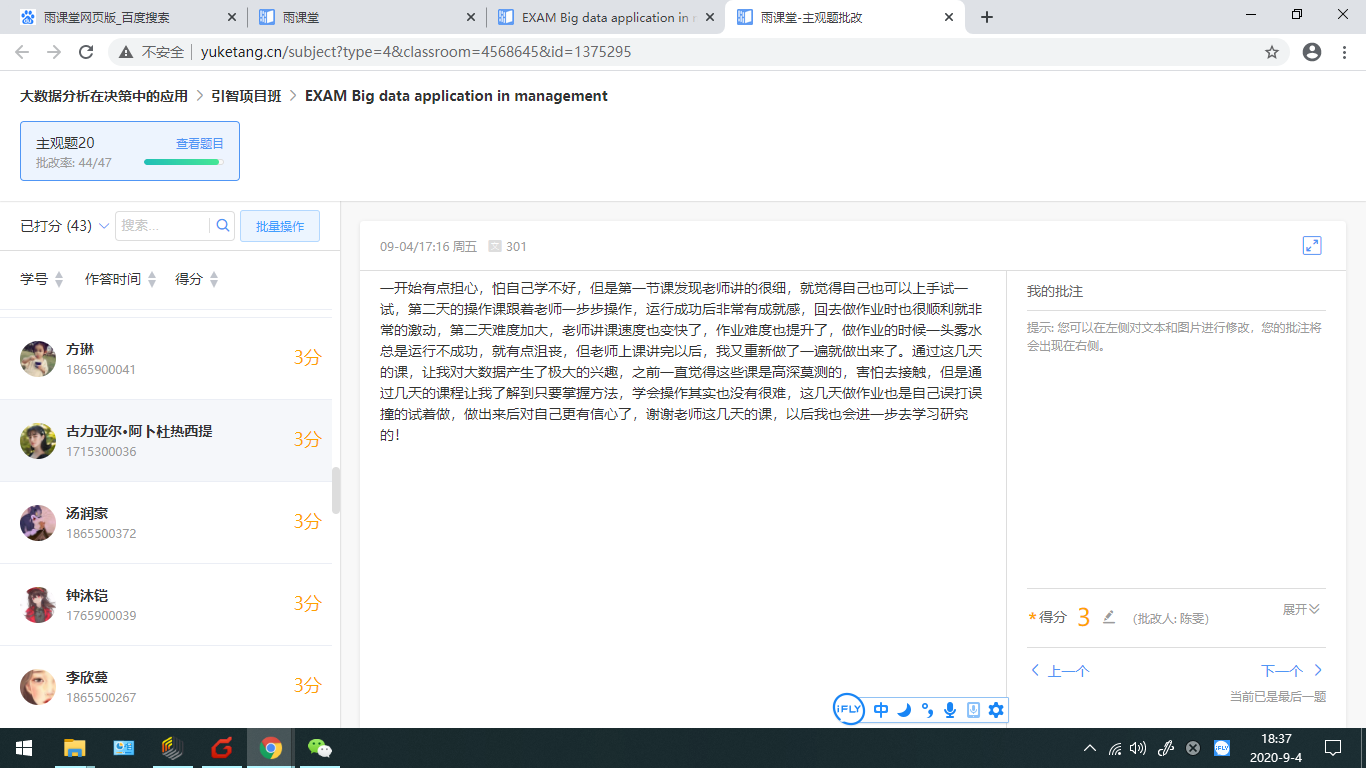Click the pencil icon to edit score
This screenshot has width=1366, height=768.
click(1108, 617)
